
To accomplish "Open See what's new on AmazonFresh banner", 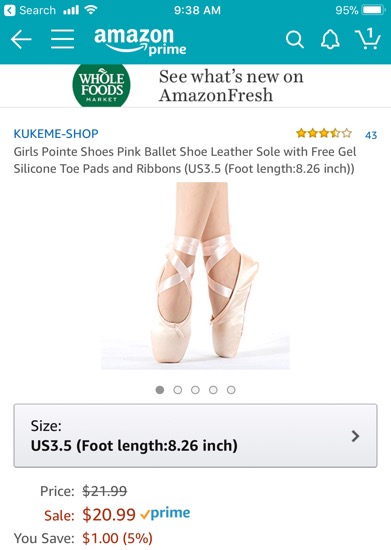I will pos(231,86).
